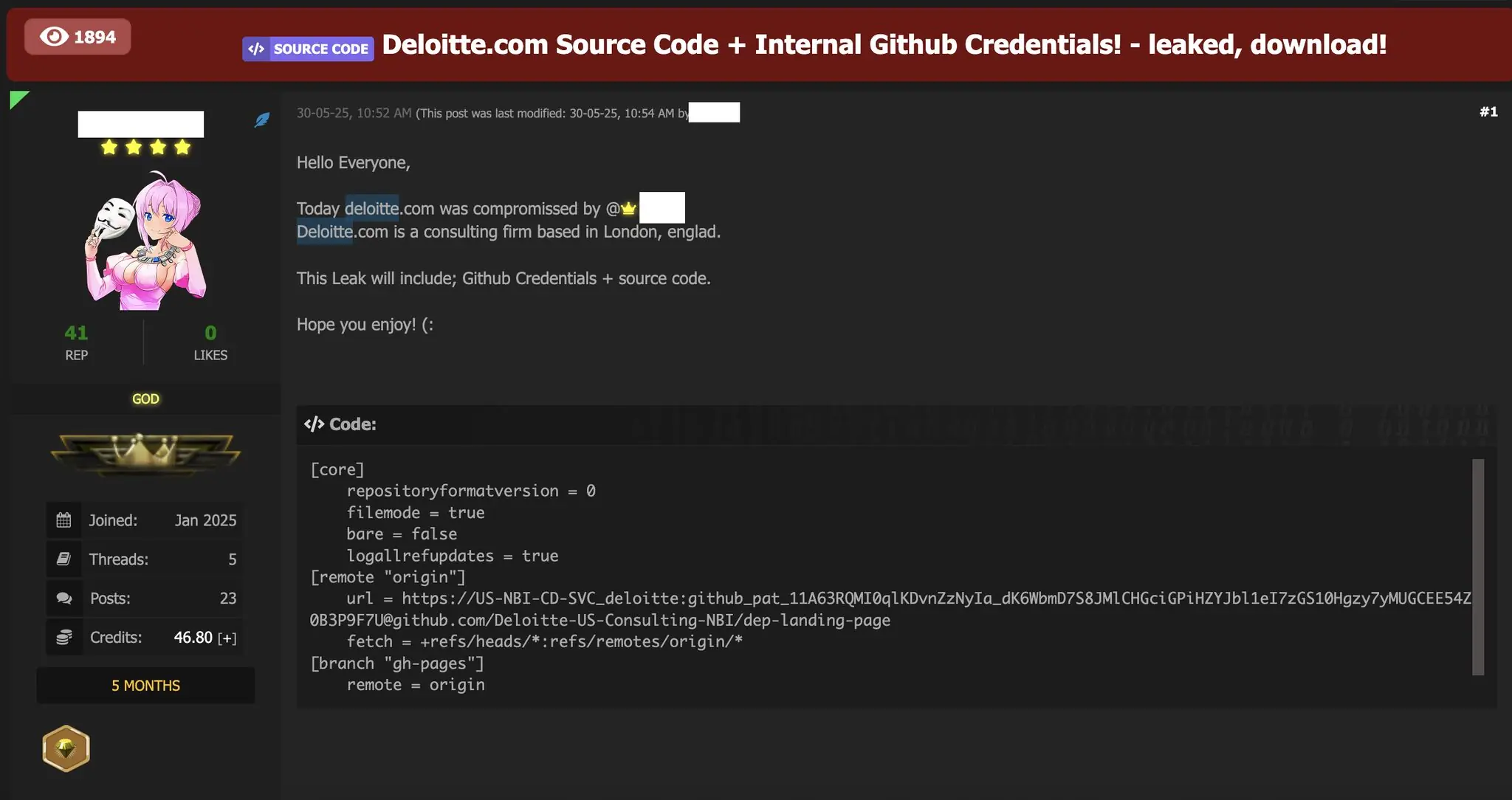This screenshot has width=1512, height=800.
Task: Click the [branch "gh-pages"] line in code
Action: 397,663
